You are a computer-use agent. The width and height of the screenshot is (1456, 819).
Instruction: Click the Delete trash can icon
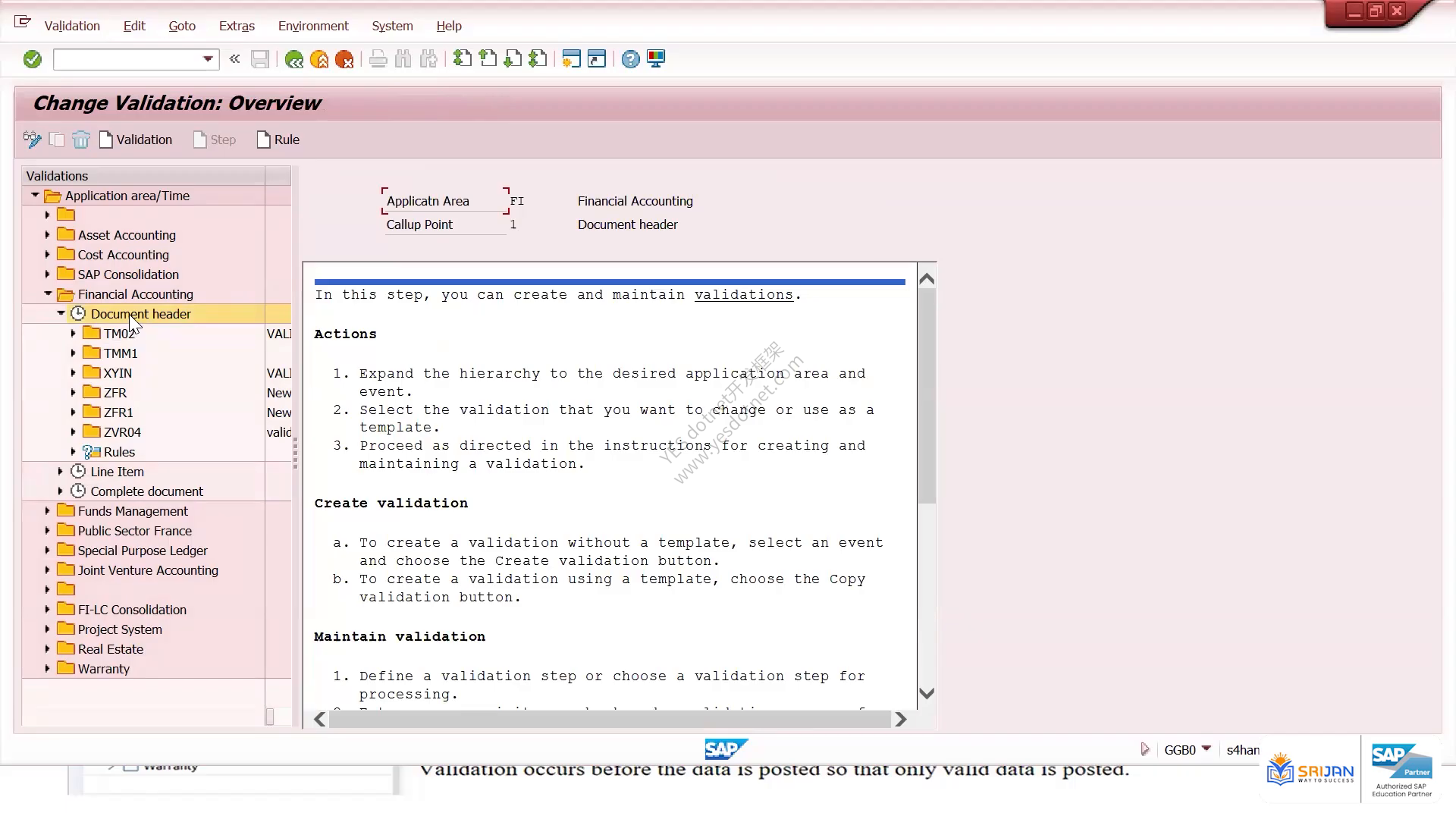click(x=81, y=140)
